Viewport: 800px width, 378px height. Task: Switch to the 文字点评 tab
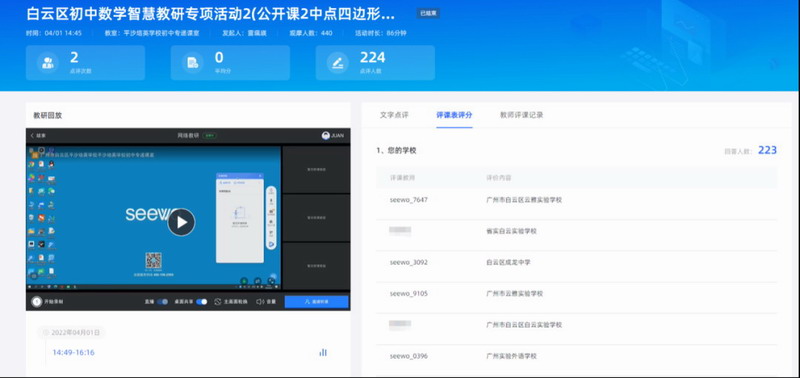click(394, 115)
